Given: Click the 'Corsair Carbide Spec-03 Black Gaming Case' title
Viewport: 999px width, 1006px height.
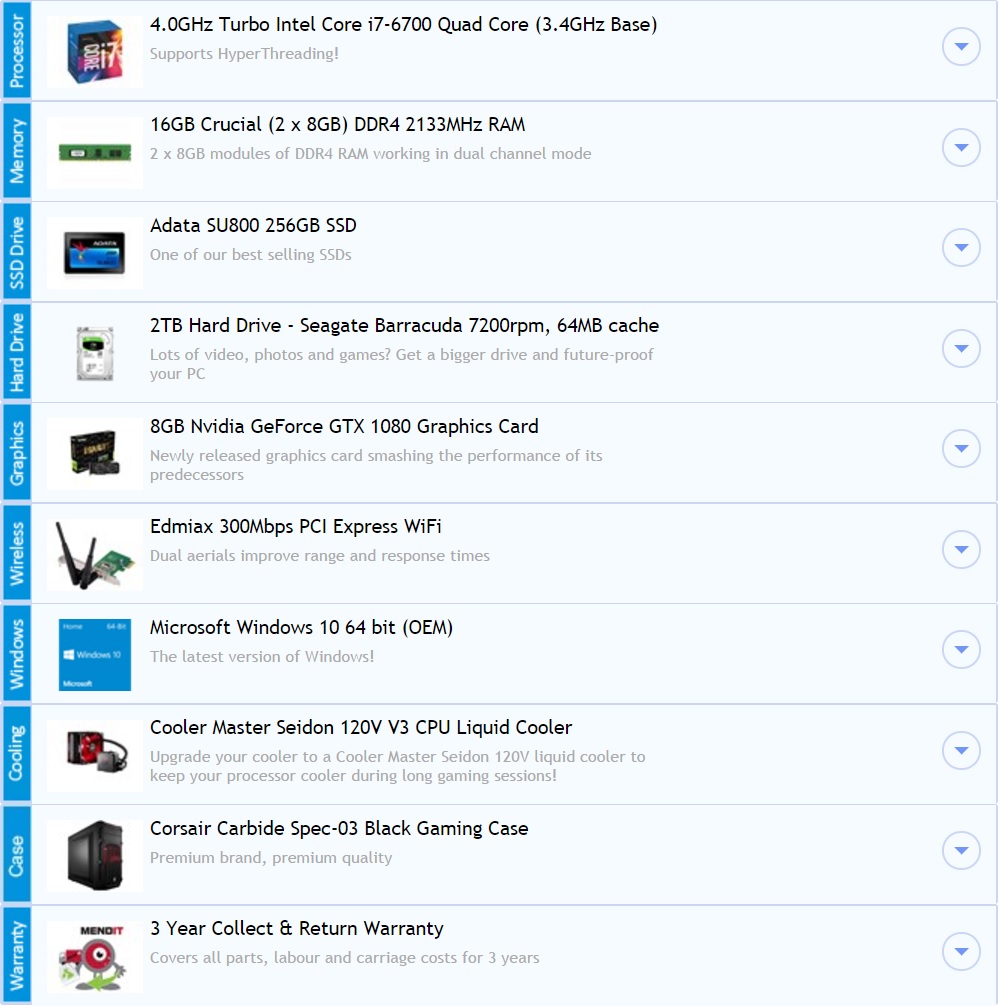Looking at the screenshot, I should tap(339, 828).
